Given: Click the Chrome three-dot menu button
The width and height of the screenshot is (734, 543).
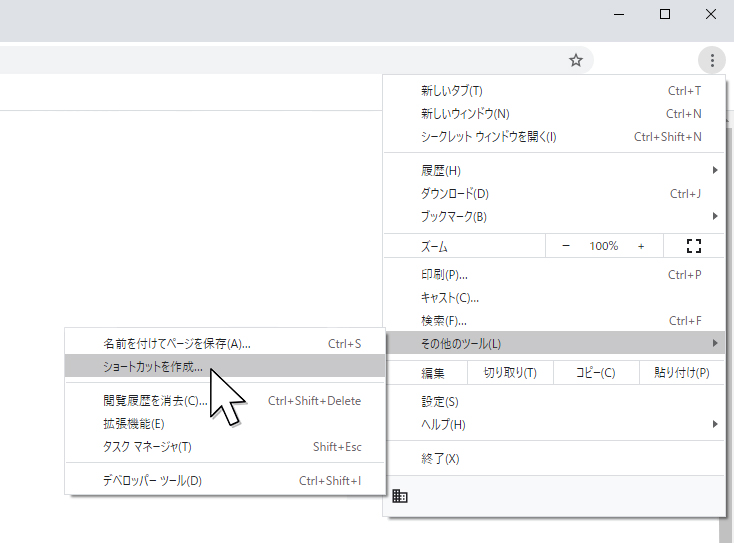Looking at the screenshot, I should (x=711, y=60).
